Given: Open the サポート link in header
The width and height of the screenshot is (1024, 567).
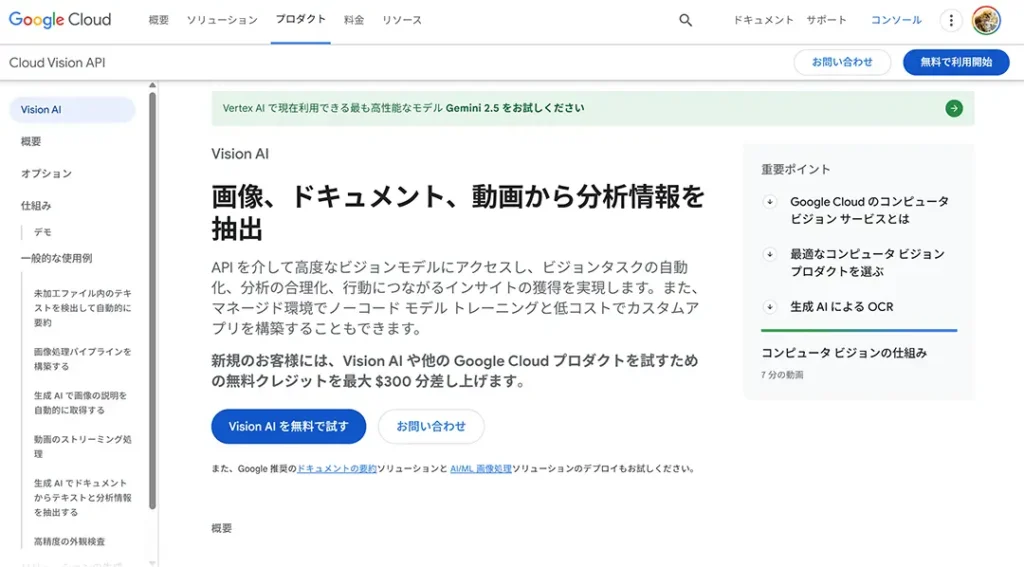Looking at the screenshot, I should pyautogui.click(x=826, y=20).
